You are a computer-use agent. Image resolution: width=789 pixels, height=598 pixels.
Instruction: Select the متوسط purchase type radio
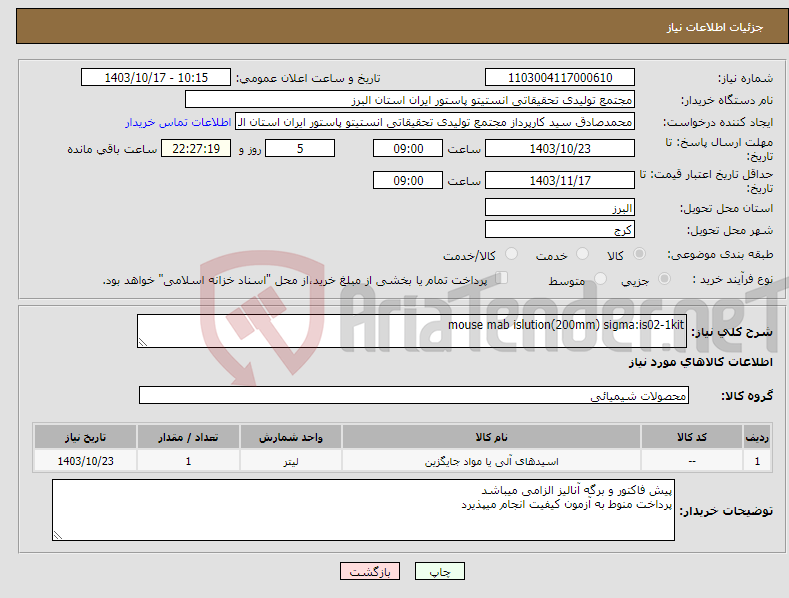pyautogui.click(x=600, y=278)
